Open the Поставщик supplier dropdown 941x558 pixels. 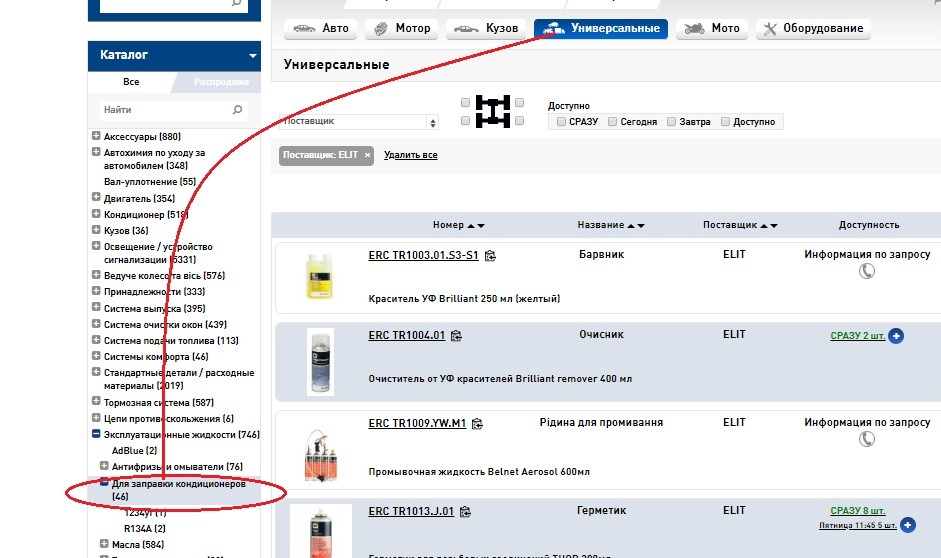tap(360, 122)
